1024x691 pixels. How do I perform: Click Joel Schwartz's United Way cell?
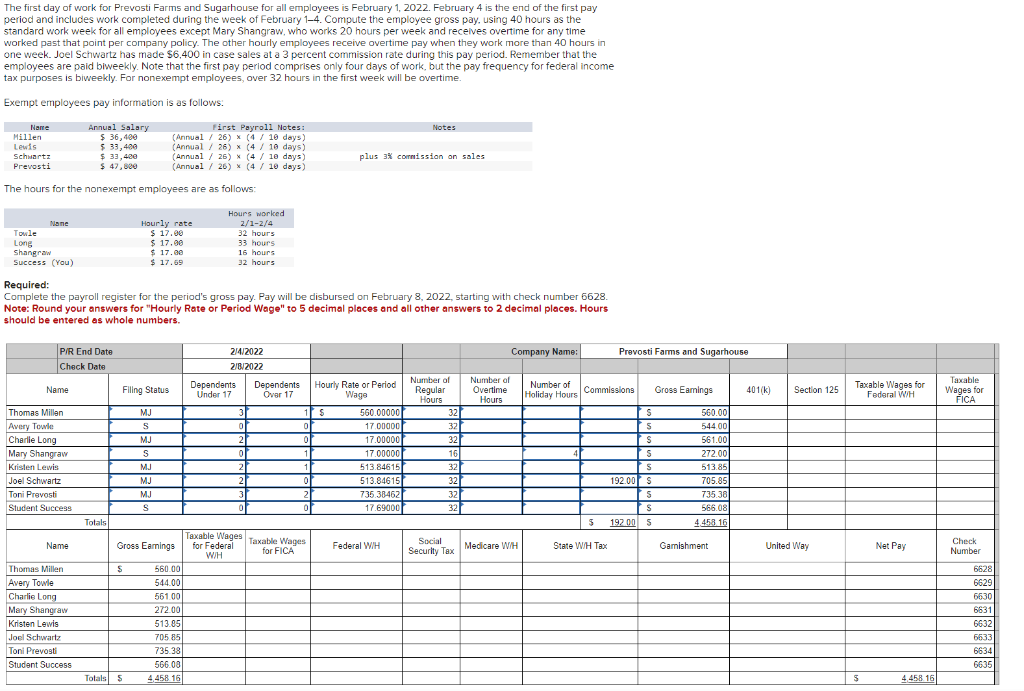tap(787, 637)
